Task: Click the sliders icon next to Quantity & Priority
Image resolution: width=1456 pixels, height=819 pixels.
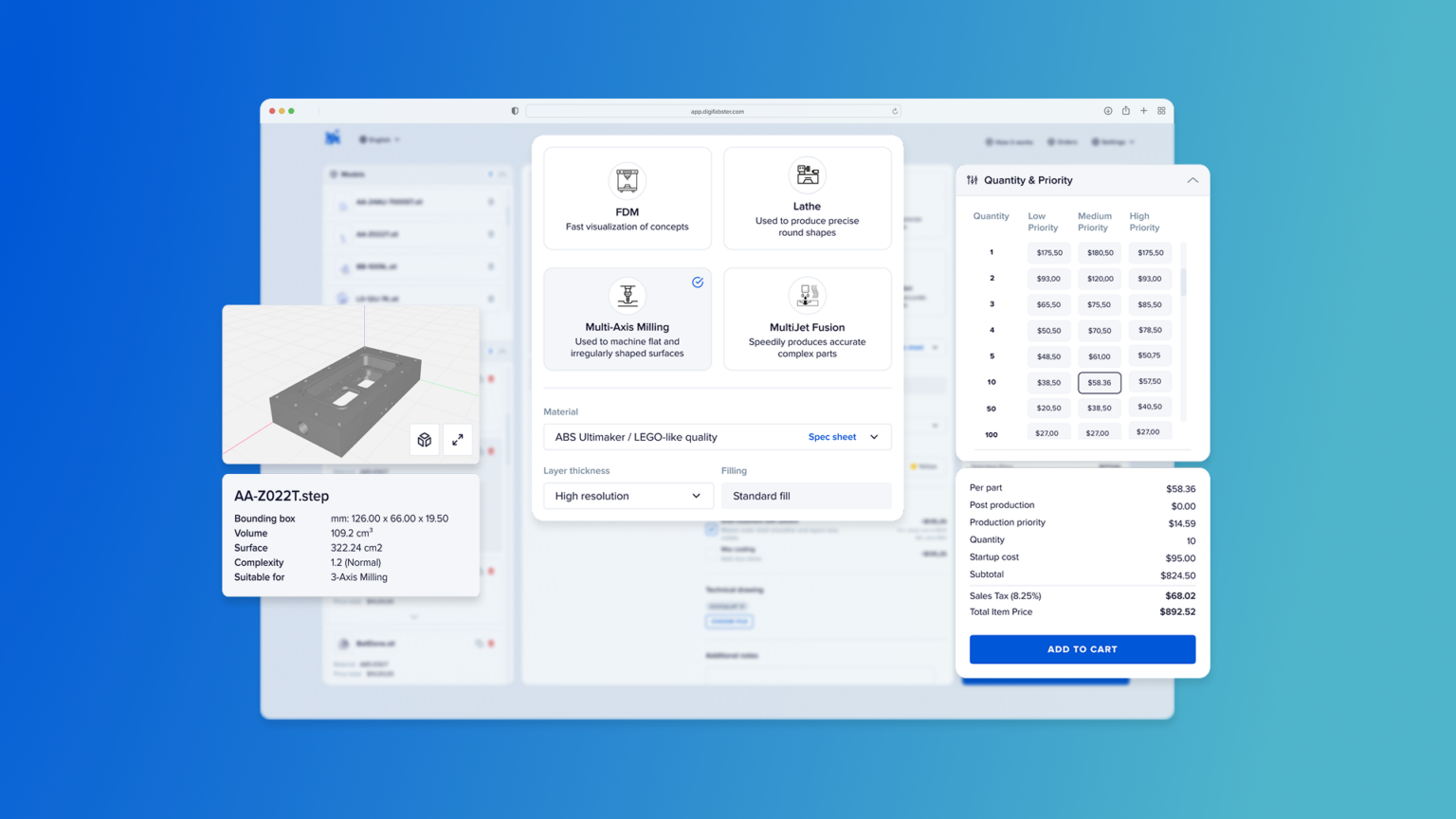Action: 971,180
